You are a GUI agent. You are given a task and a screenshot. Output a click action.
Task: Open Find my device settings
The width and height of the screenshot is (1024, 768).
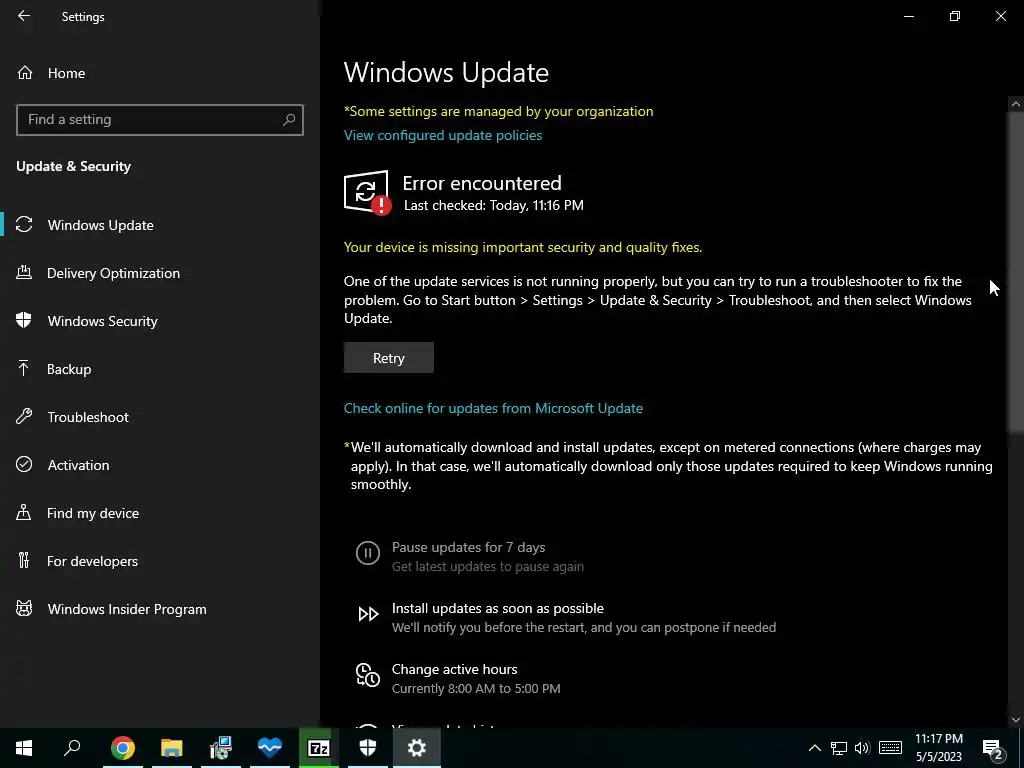[x=93, y=513]
